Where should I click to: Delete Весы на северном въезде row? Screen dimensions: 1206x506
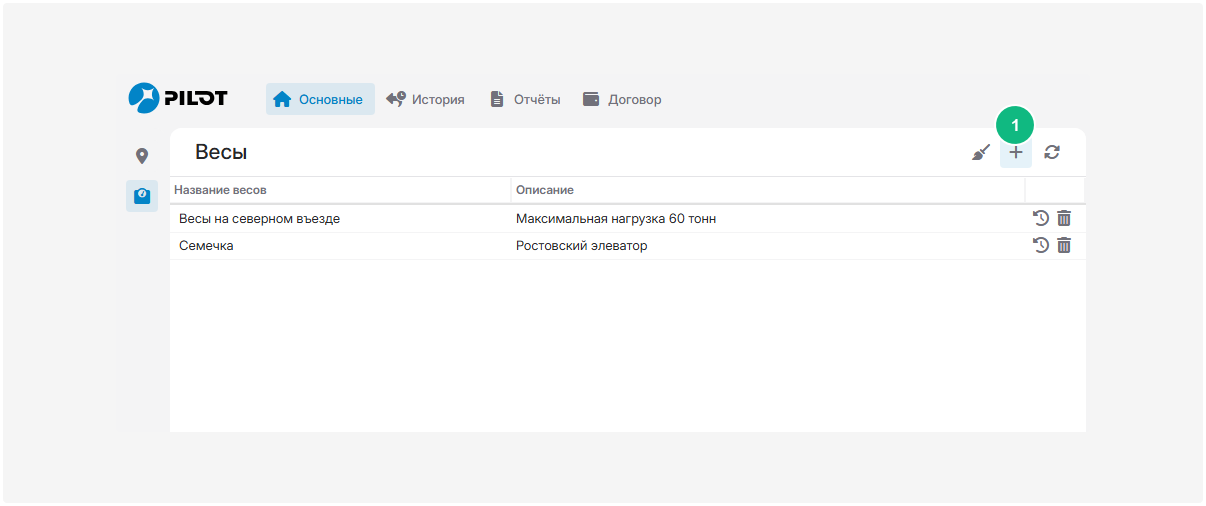(x=1064, y=218)
